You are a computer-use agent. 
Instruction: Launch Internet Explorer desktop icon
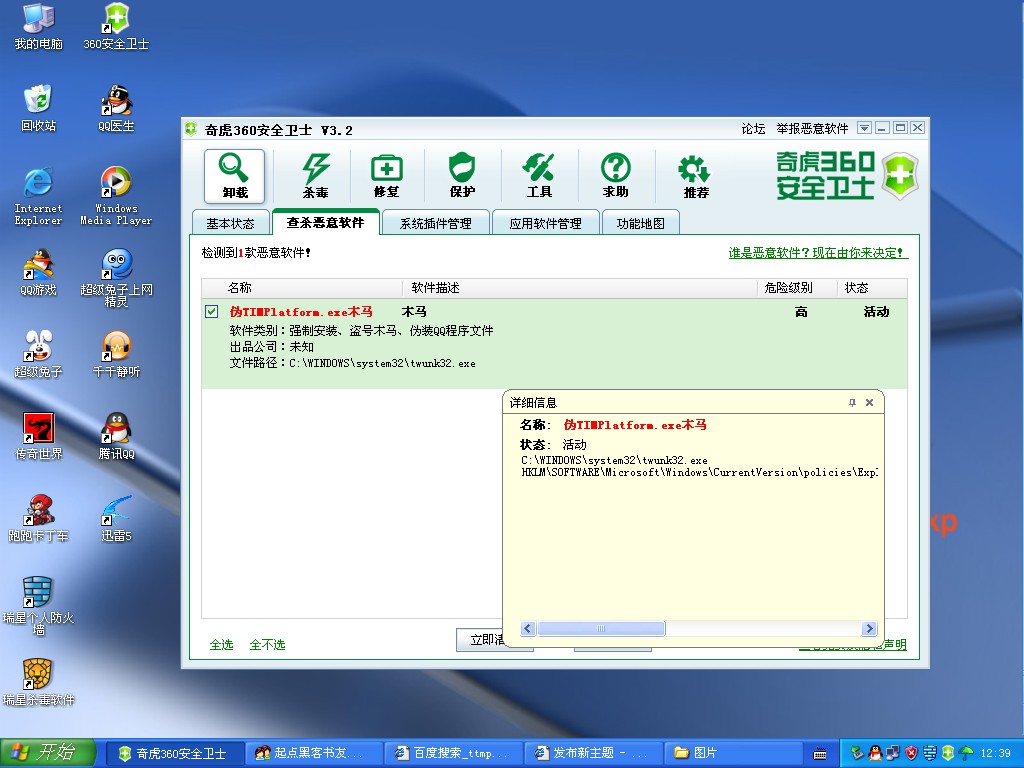point(39,196)
